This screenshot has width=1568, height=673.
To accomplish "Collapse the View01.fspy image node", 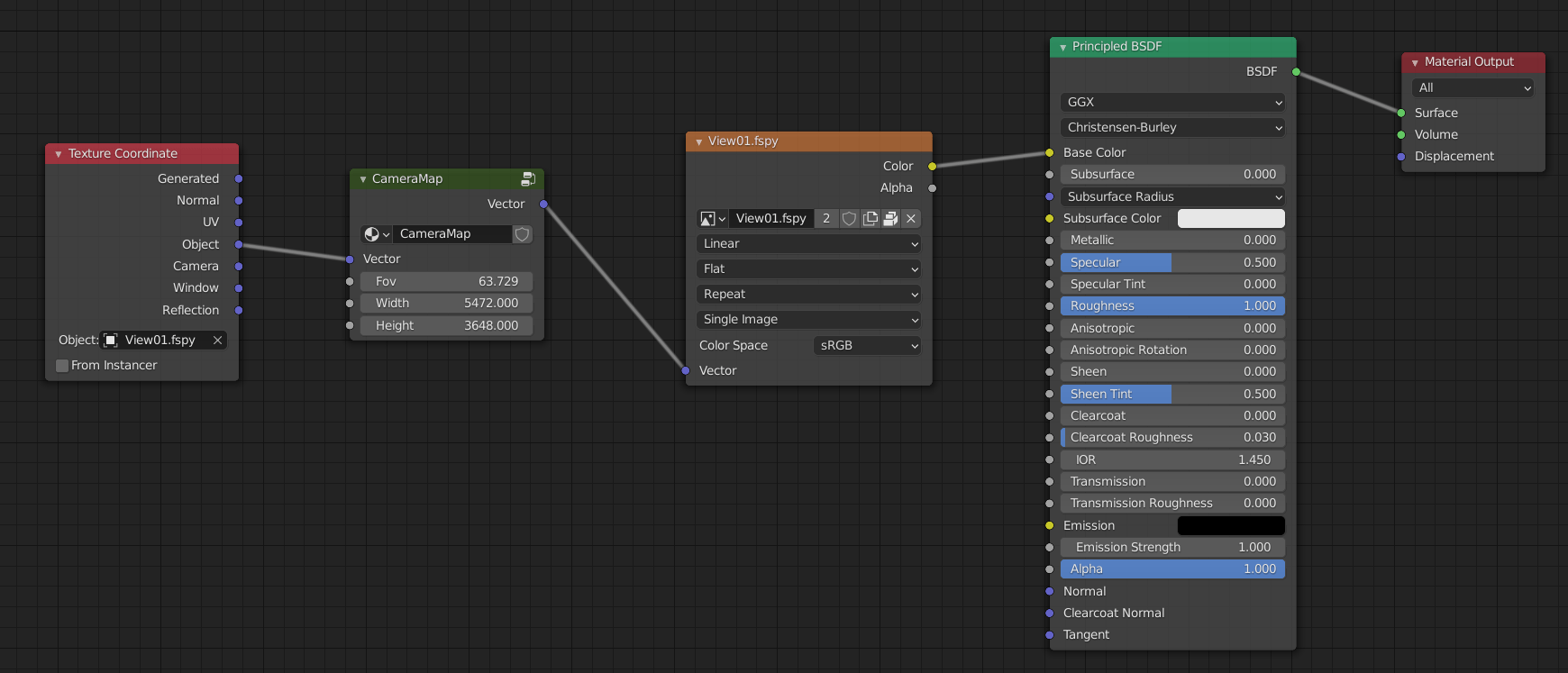I will pyautogui.click(x=699, y=141).
